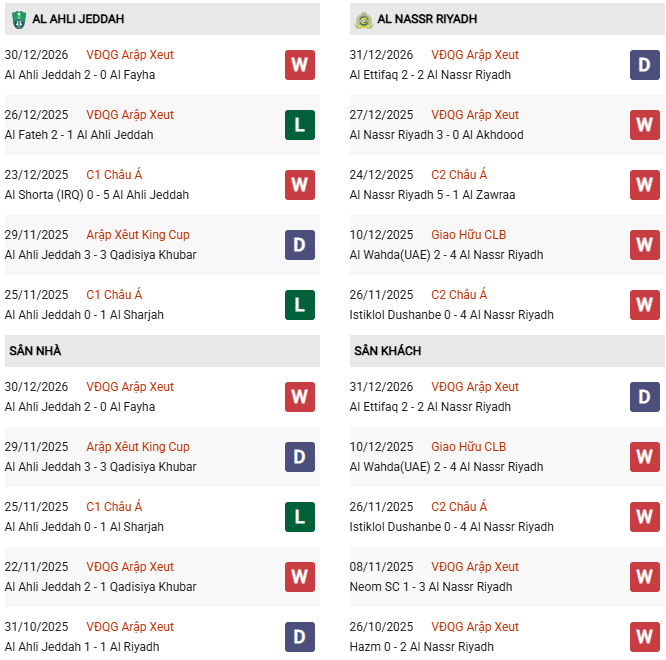Open C2 Châu Á link dated 24/12/2025
The height and width of the screenshot is (660, 666).
tap(459, 175)
